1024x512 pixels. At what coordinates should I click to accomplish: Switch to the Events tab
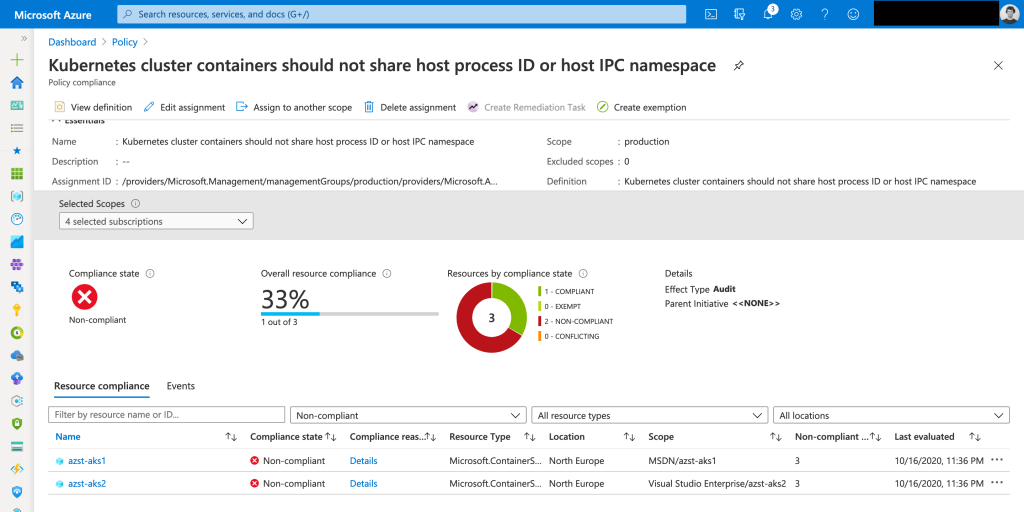(181, 386)
